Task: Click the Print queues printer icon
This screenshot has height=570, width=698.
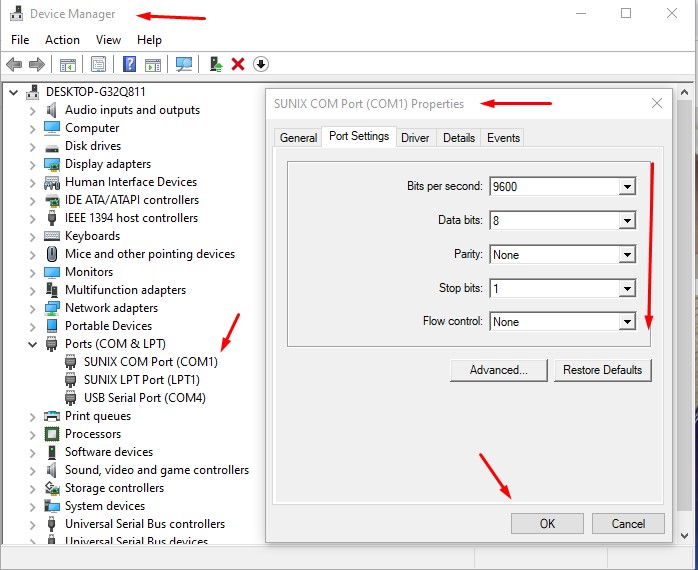Action: pos(52,416)
